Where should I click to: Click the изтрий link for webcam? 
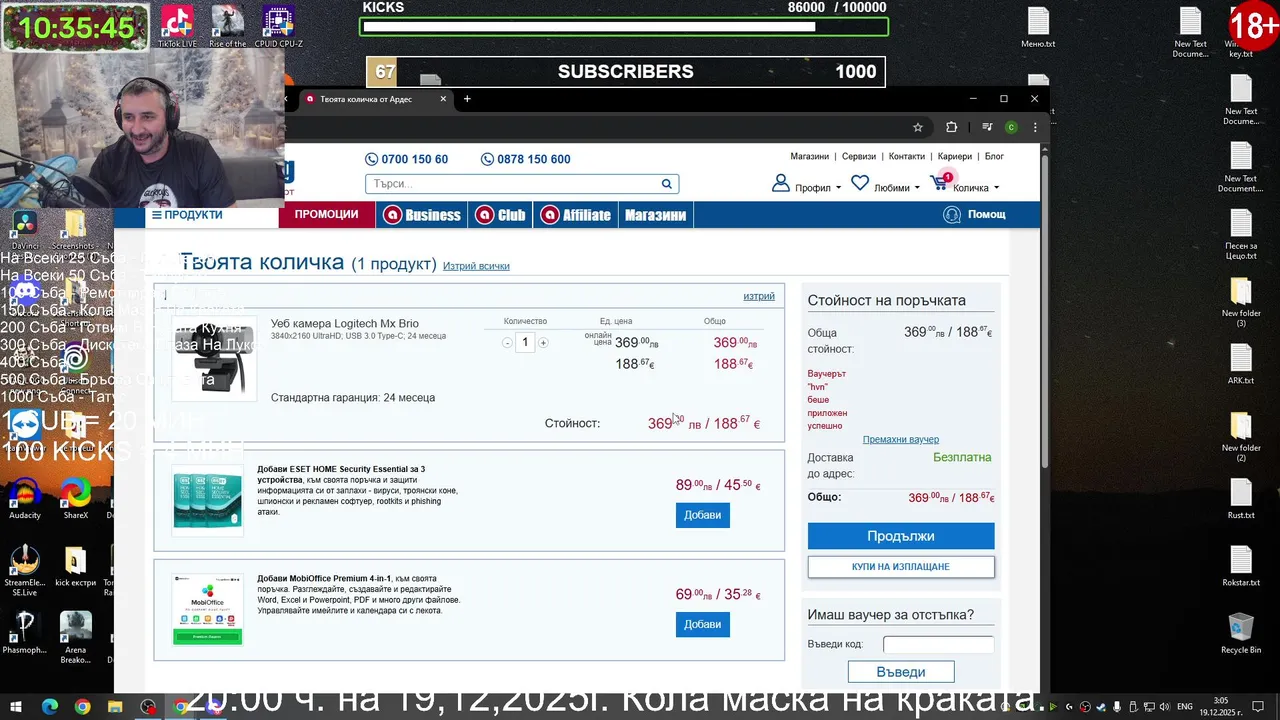pos(759,296)
